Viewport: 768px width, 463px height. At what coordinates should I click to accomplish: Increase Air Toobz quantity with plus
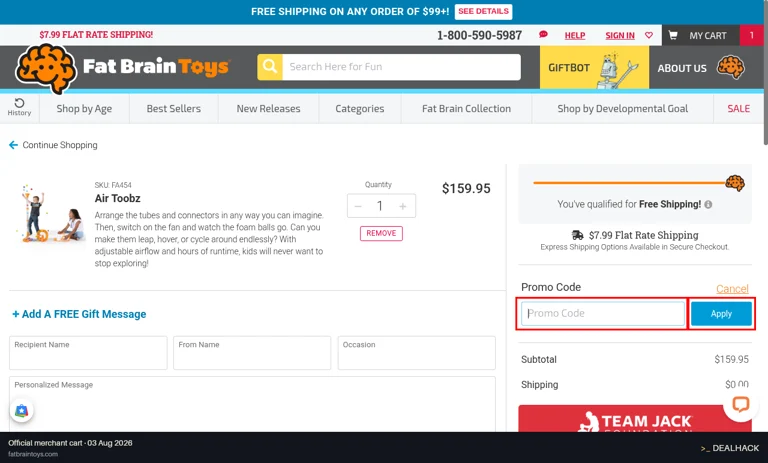[403, 206]
